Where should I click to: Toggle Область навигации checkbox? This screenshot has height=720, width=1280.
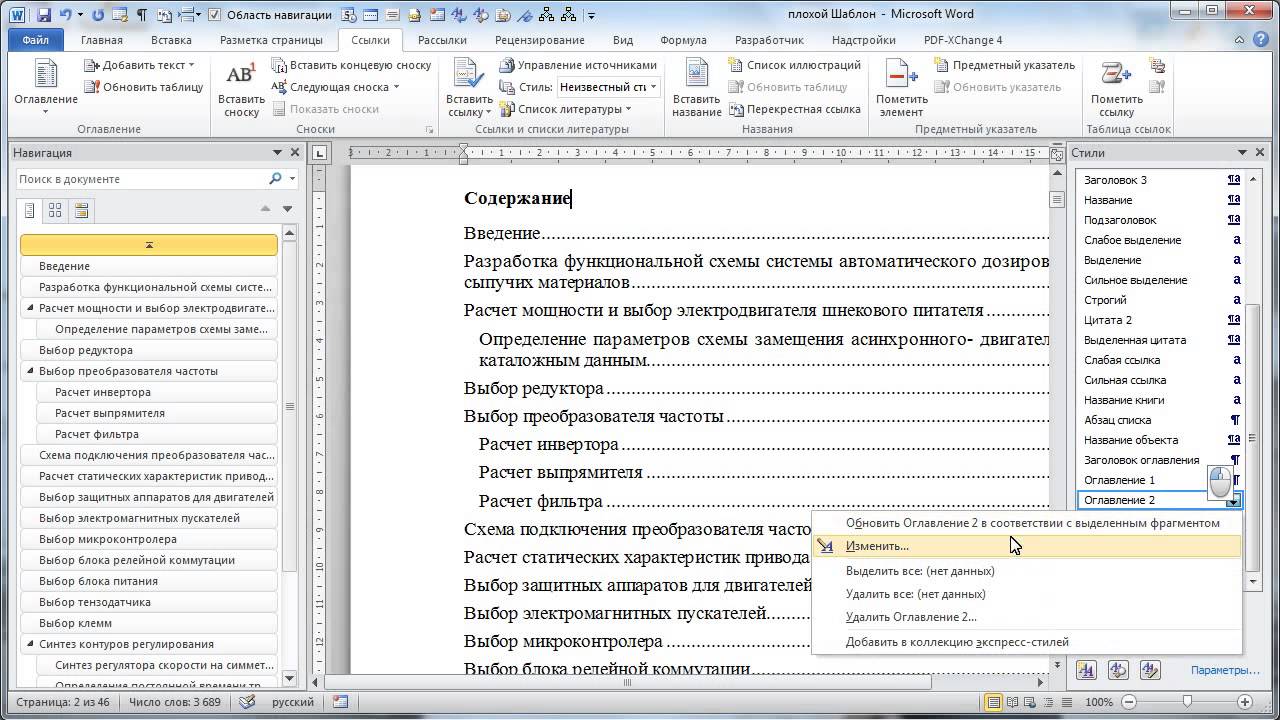tap(214, 15)
